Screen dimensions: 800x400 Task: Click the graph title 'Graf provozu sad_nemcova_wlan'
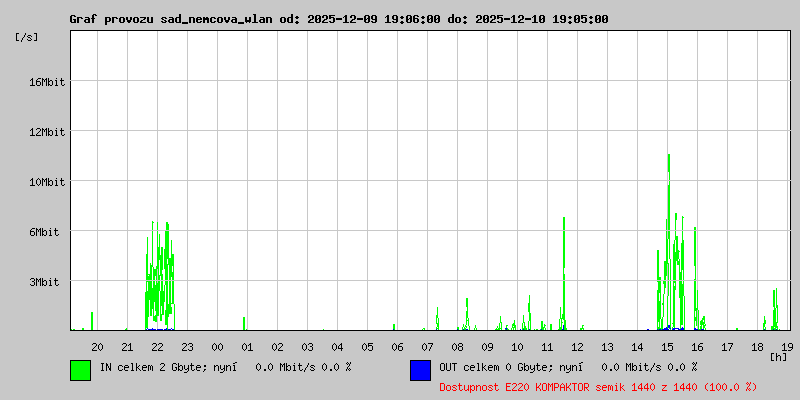click(x=171, y=20)
